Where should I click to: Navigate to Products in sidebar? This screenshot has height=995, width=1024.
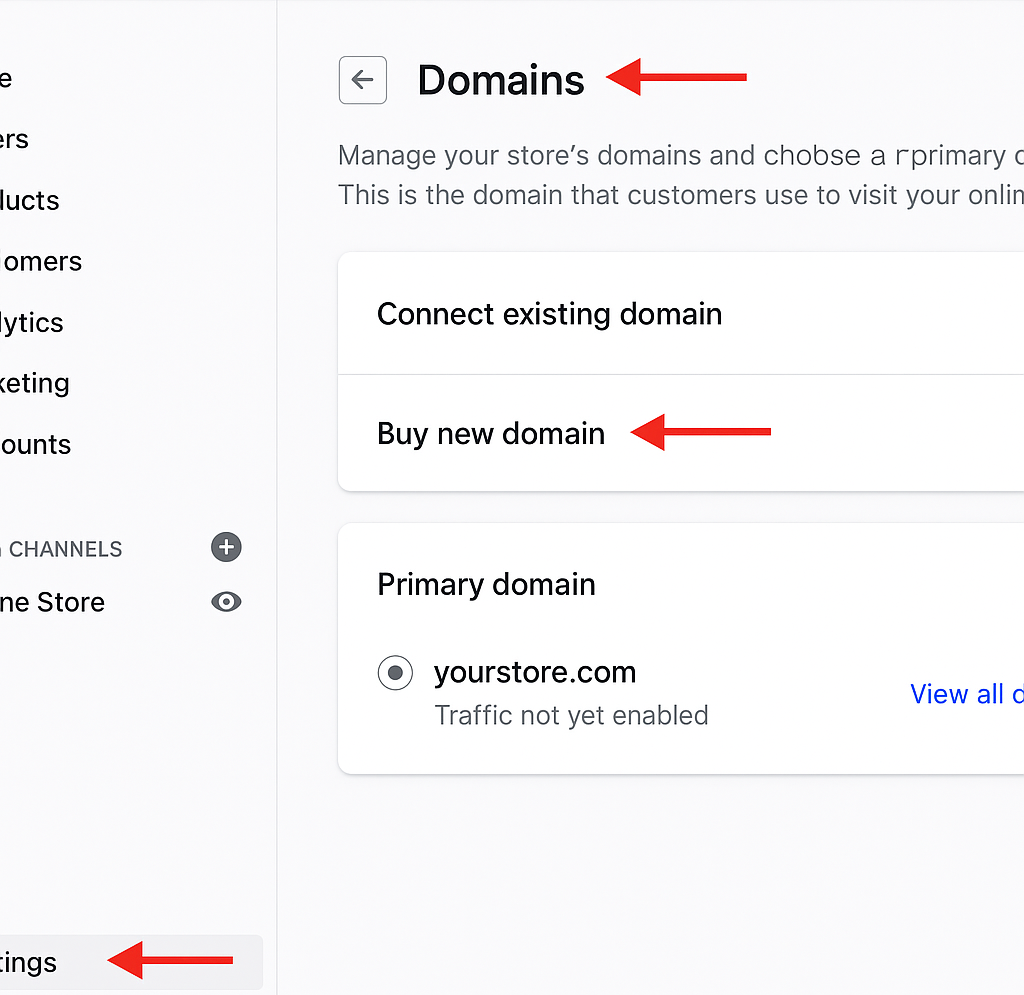pyautogui.click(x=29, y=200)
